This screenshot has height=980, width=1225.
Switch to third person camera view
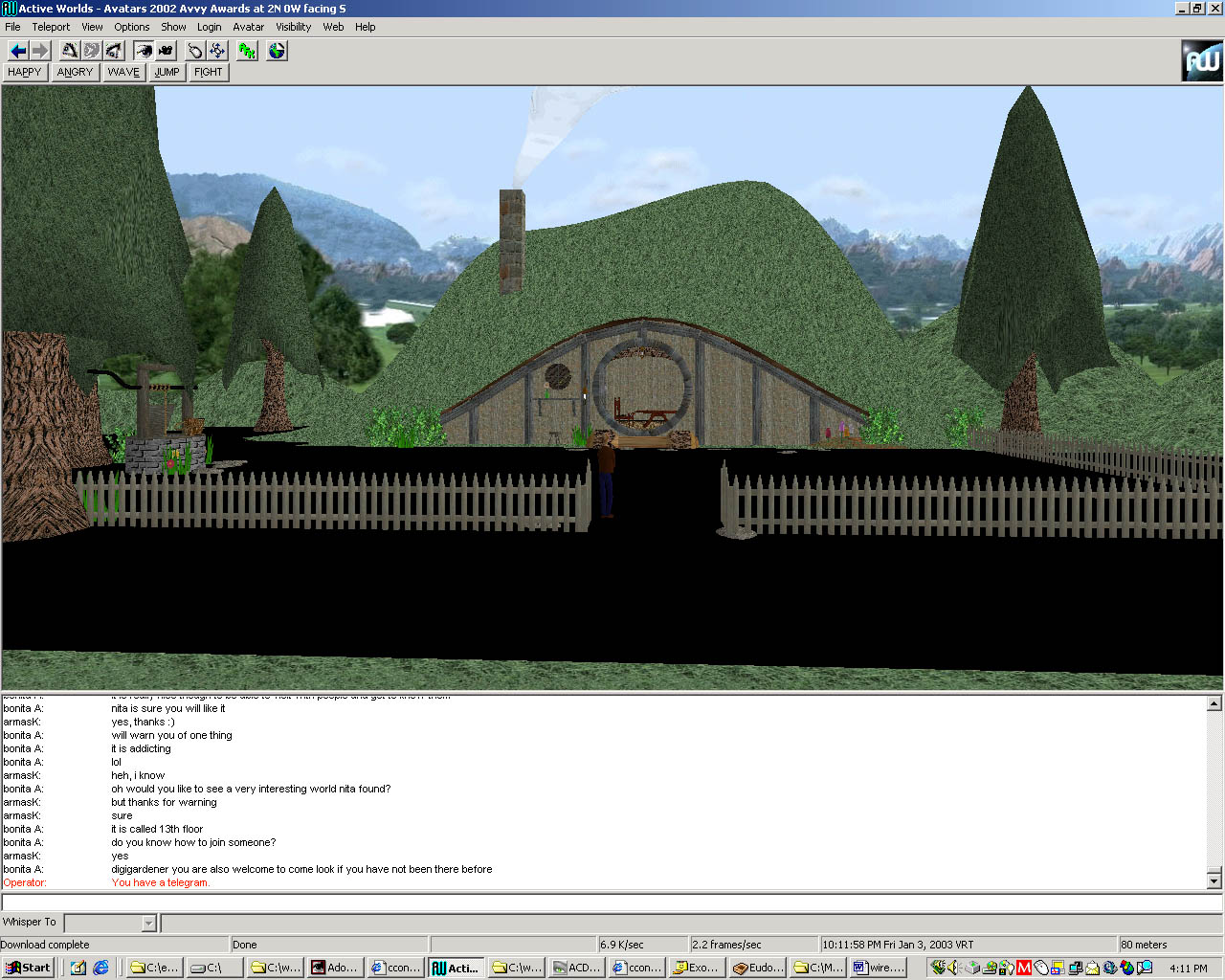point(166,51)
